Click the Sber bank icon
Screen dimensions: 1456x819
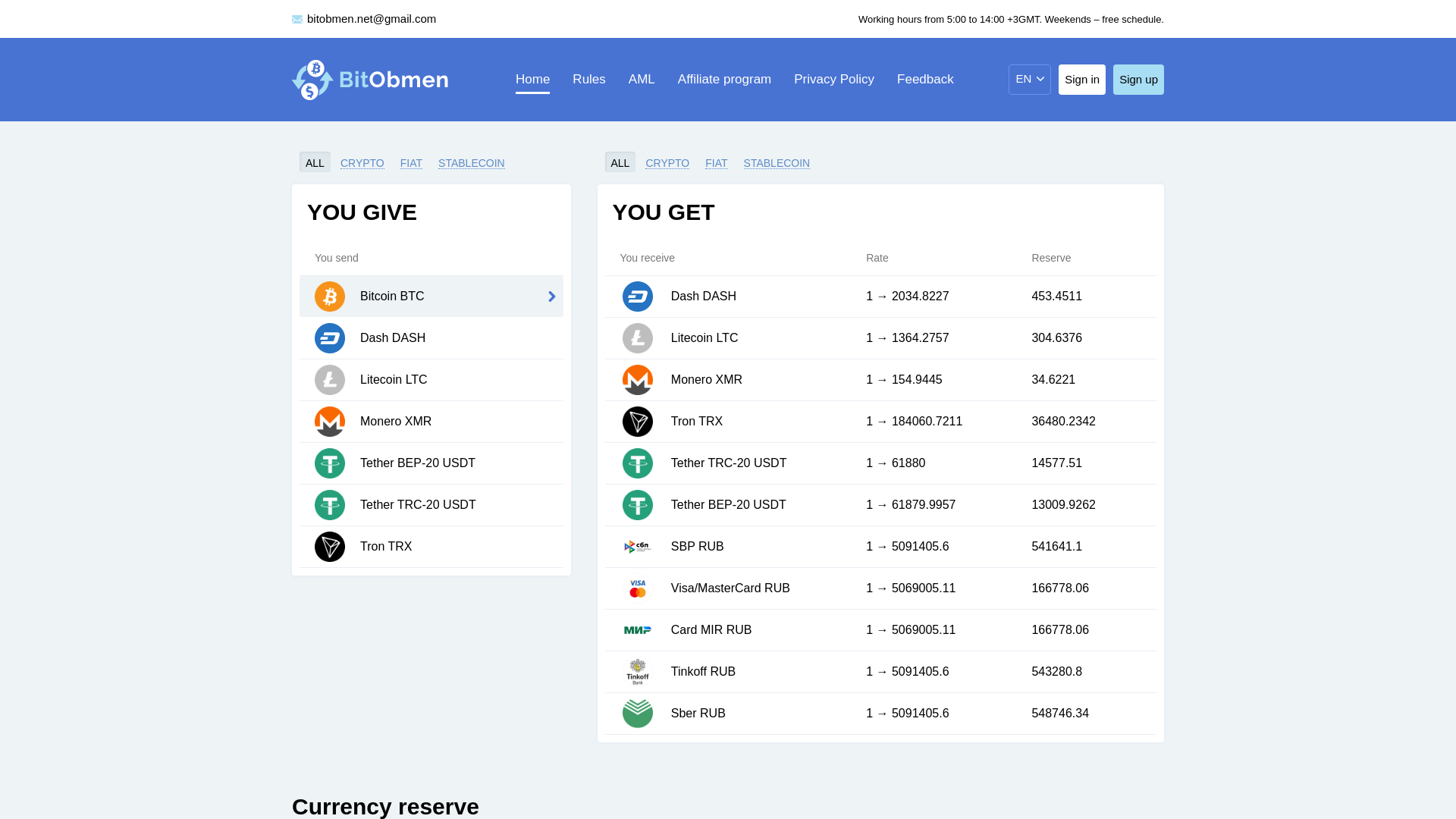tap(638, 714)
